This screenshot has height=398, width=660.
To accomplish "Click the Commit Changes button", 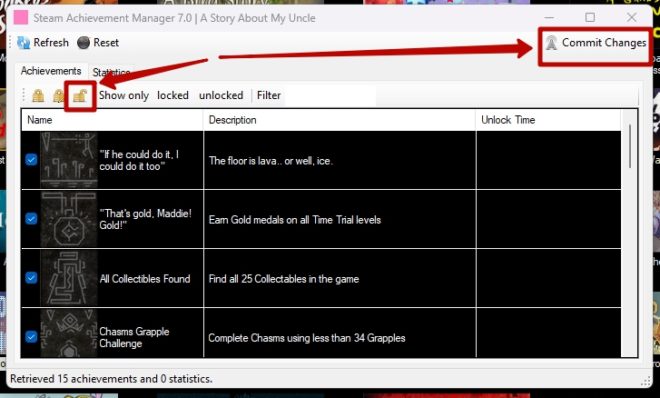I will point(596,42).
